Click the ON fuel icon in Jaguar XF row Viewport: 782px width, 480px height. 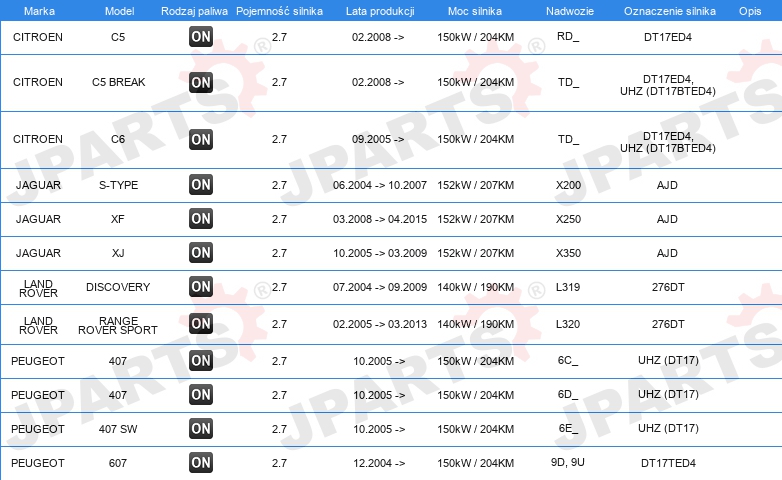click(201, 219)
